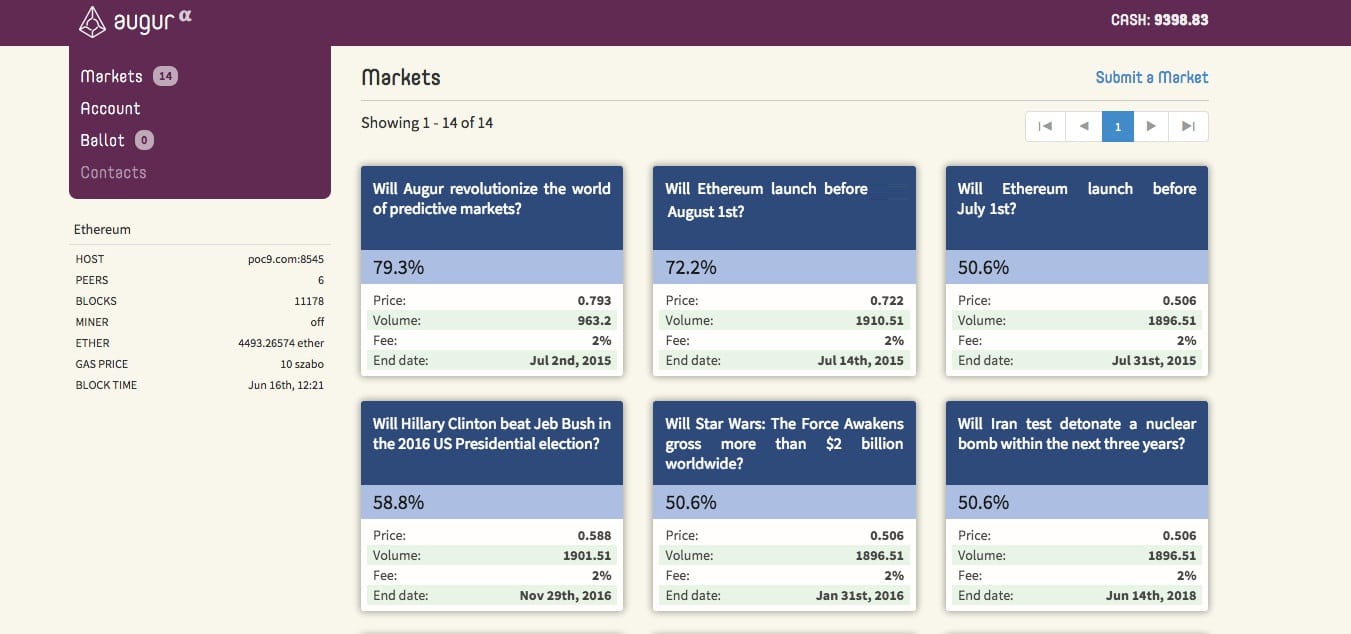Open Ethereum launch before July 1st market

(1076, 199)
